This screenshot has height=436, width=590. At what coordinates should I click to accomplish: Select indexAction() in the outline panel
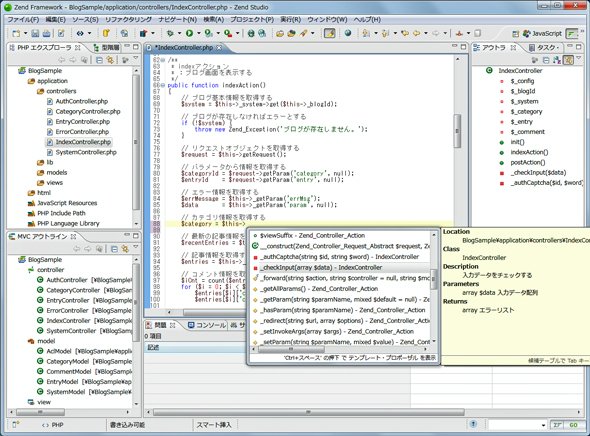(x=529, y=152)
